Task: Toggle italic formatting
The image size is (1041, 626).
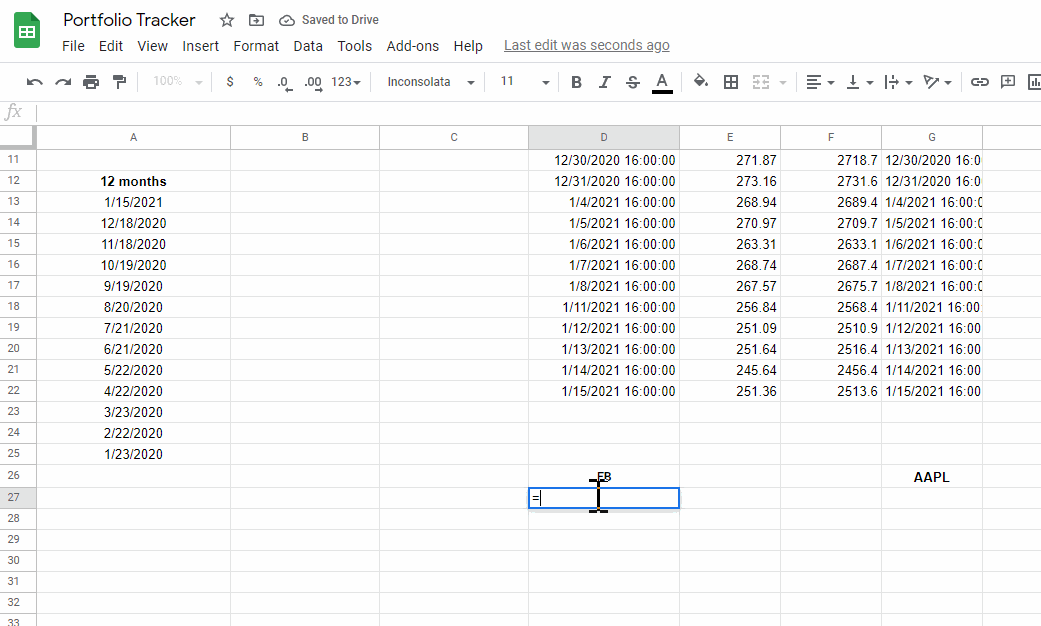Action: click(604, 82)
